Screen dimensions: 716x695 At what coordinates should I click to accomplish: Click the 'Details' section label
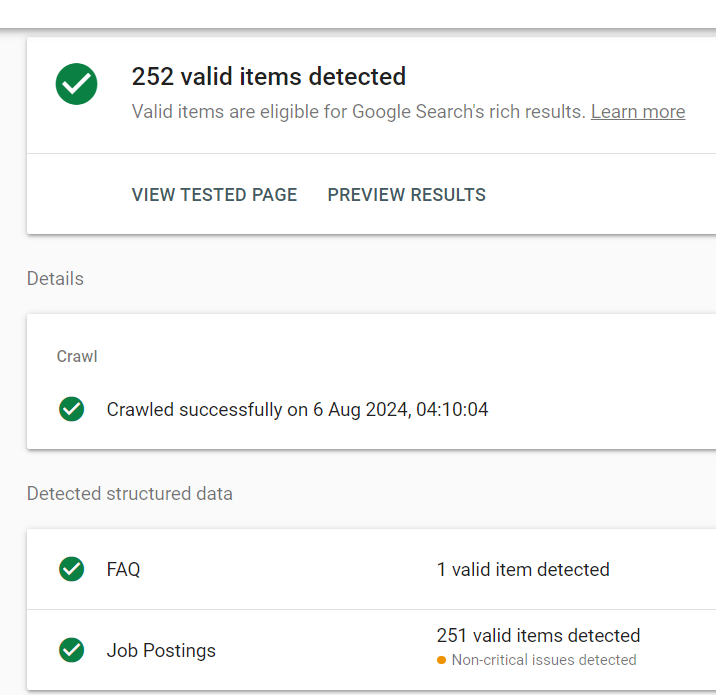pyautogui.click(x=55, y=278)
